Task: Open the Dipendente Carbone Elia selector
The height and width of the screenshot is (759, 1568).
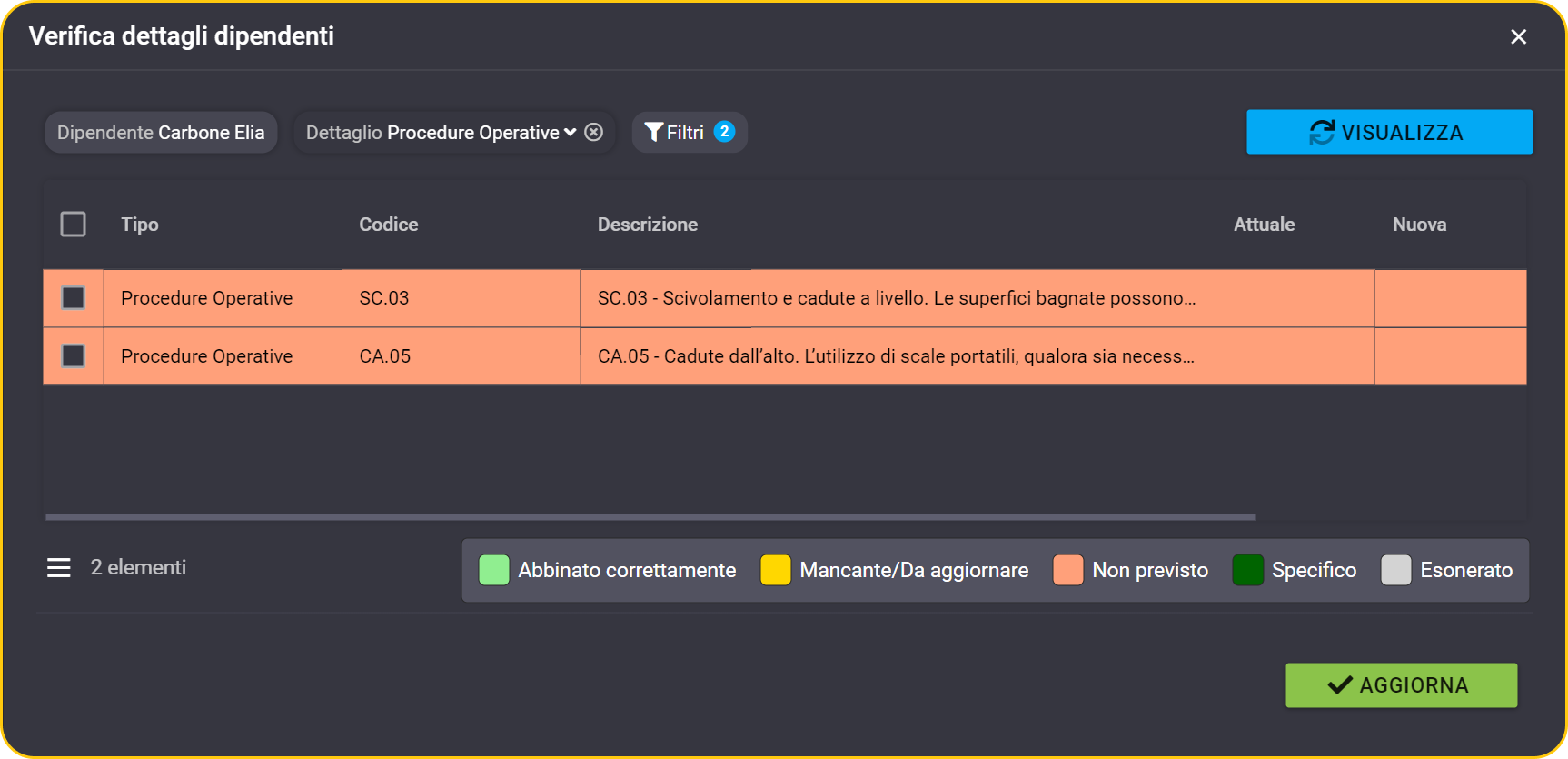Action: (161, 132)
